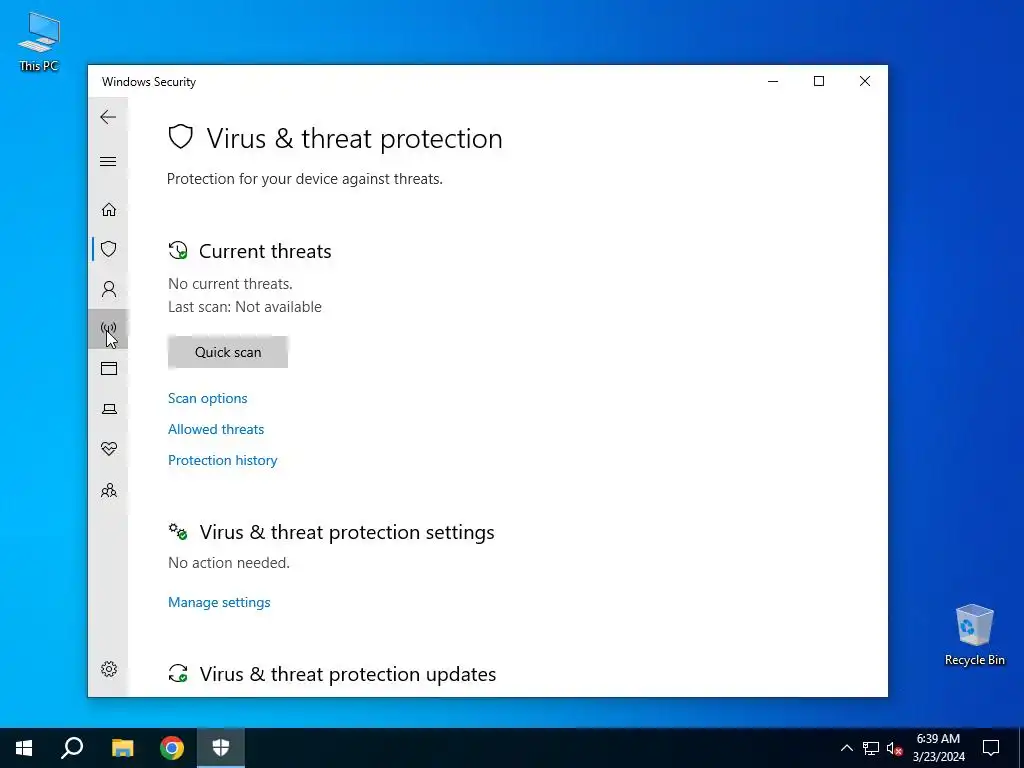Select Recycle Bin desktop icon

[974, 635]
